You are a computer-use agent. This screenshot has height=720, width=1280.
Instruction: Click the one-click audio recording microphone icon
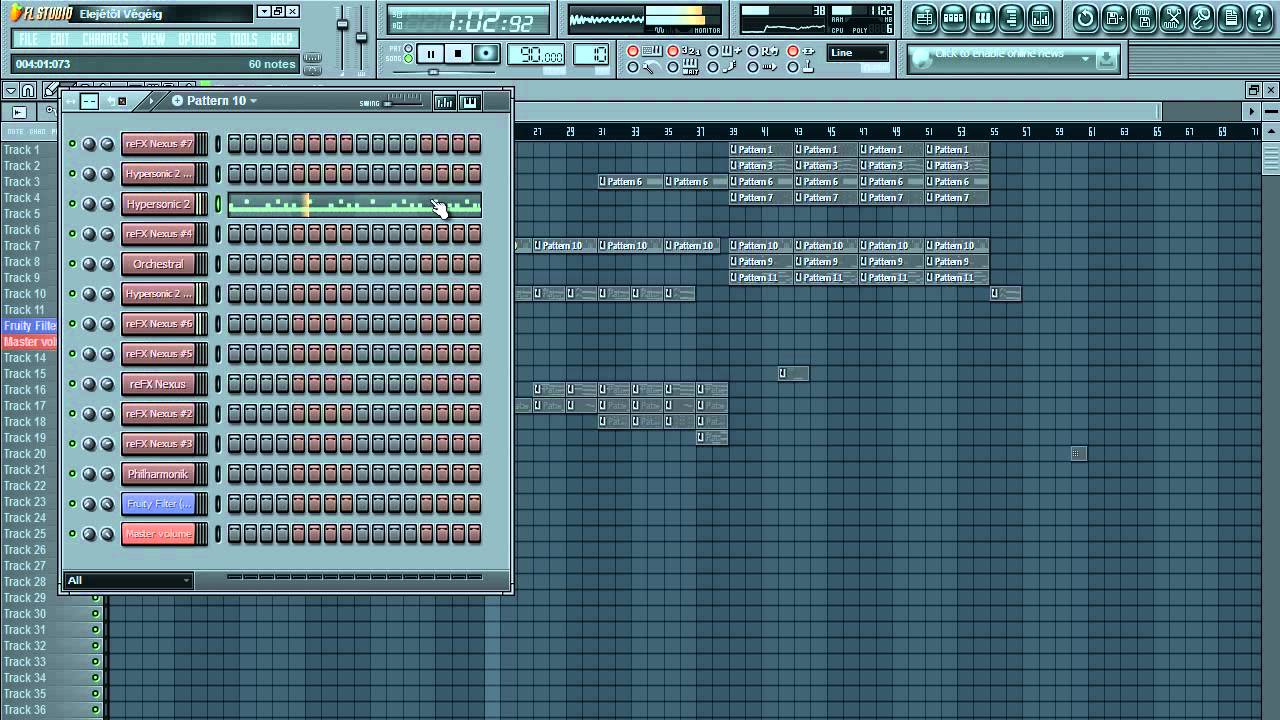[1201, 17]
